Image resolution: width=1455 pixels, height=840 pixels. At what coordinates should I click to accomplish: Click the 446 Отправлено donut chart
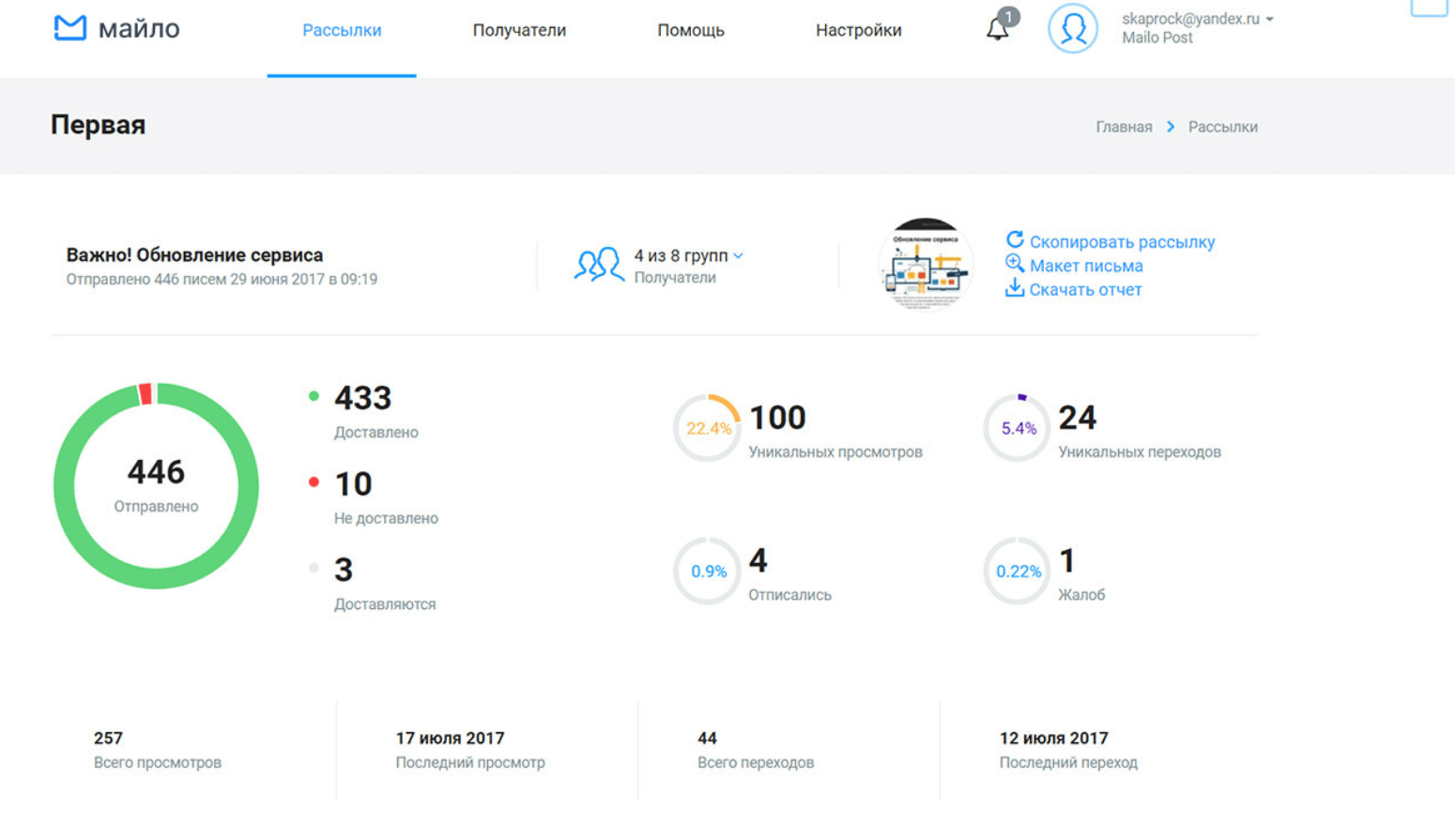pyautogui.click(x=156, y=486)
